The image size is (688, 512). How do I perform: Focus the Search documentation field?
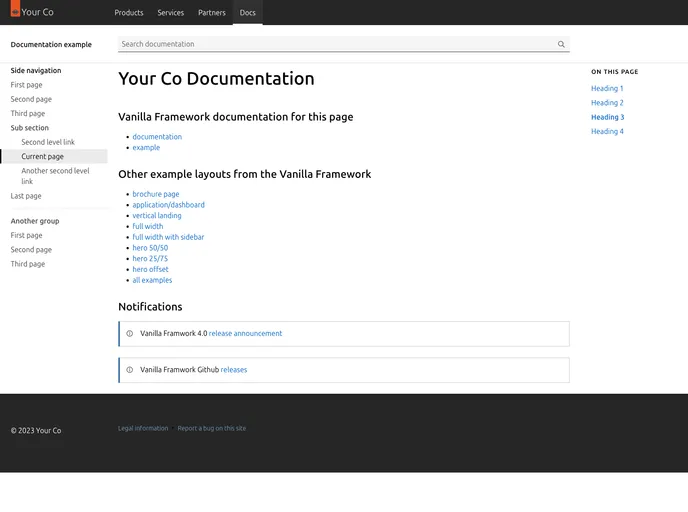[x=335, y=44]
